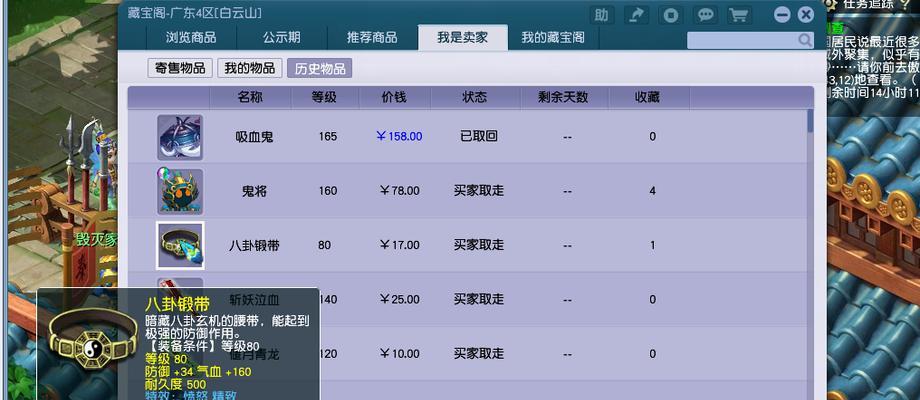
Task: Click the search magnifier icon
Action: pos(804,40)
